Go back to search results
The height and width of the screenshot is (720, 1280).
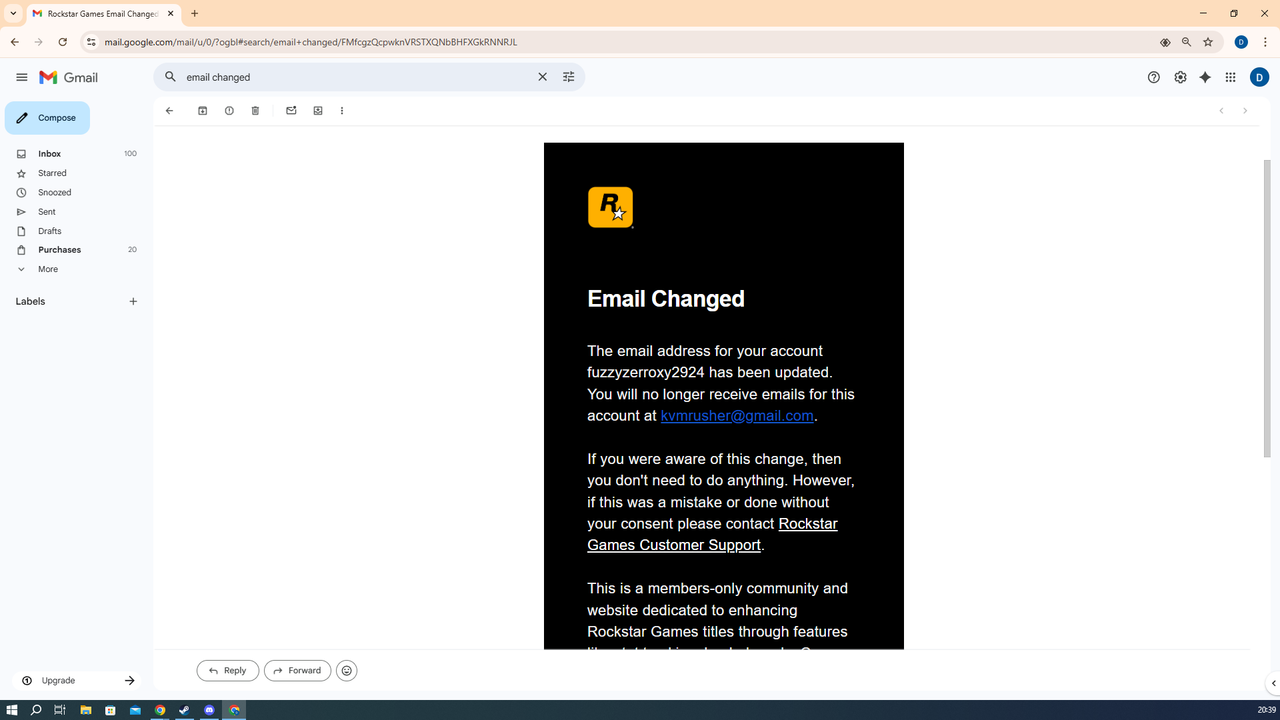tap(169, 111)
